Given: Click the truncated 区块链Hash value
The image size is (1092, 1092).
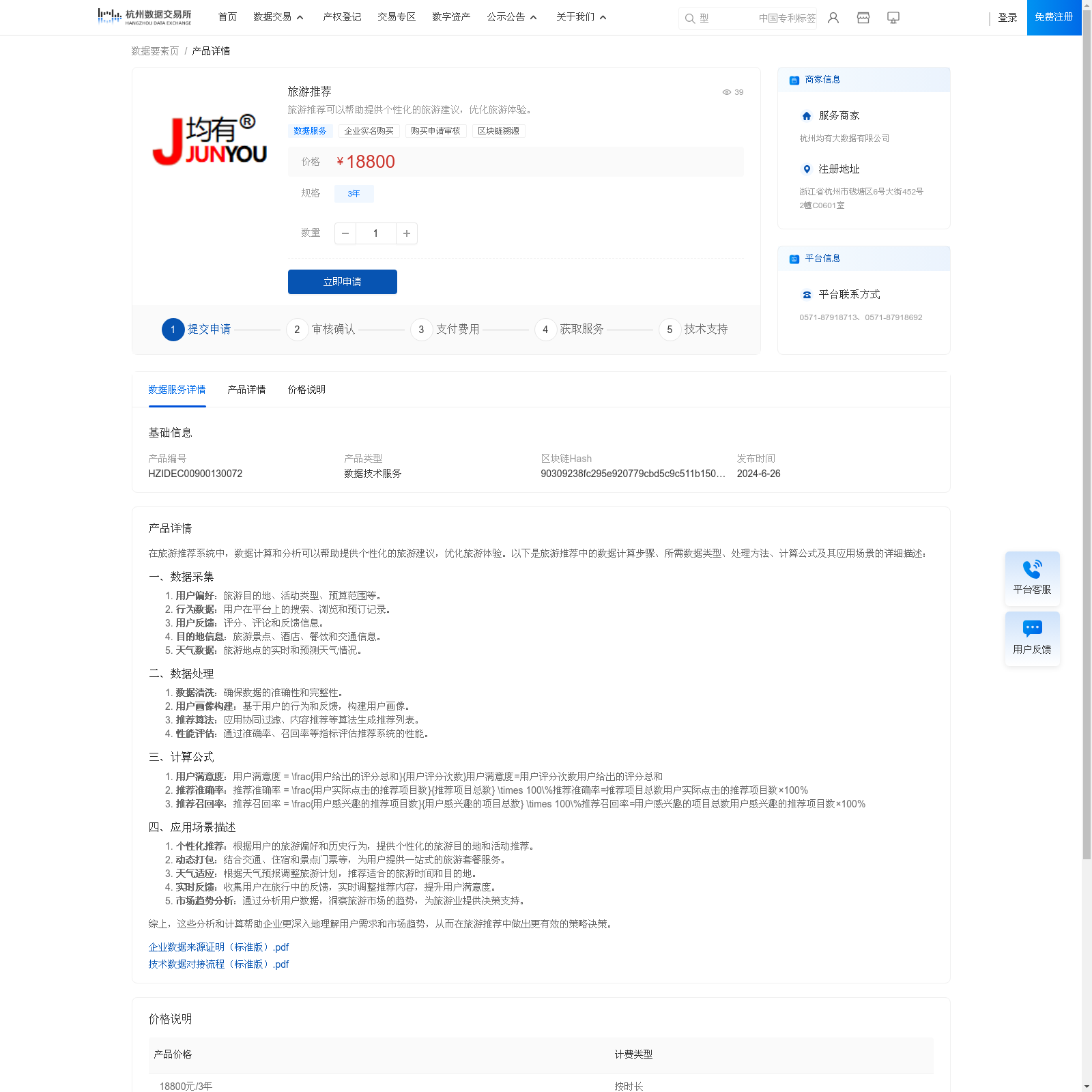Looking at the screenshot, I should 633,474.
